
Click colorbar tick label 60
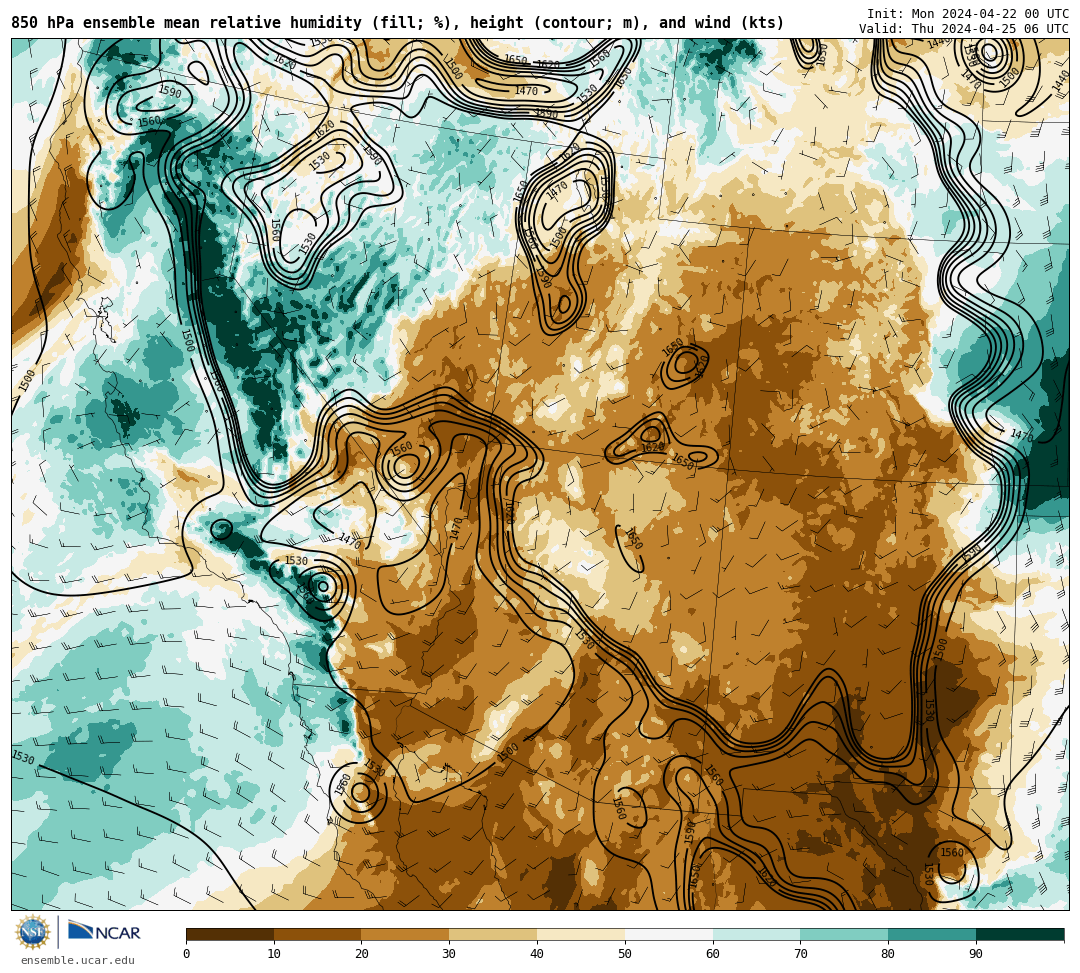(713, 954)
